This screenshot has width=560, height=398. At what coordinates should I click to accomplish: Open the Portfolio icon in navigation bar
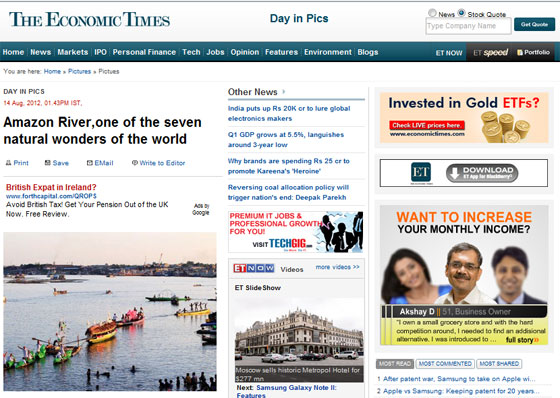pos(520,53)
